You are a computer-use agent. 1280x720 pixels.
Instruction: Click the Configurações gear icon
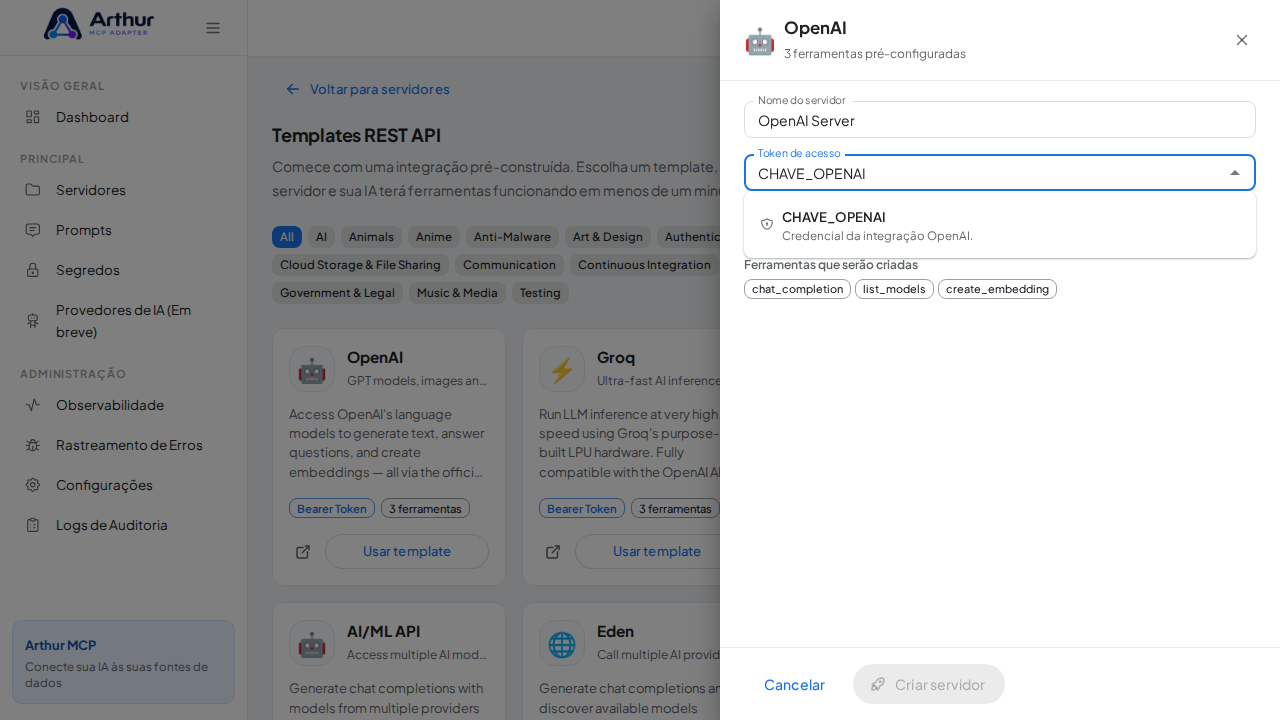click(33, 485)
